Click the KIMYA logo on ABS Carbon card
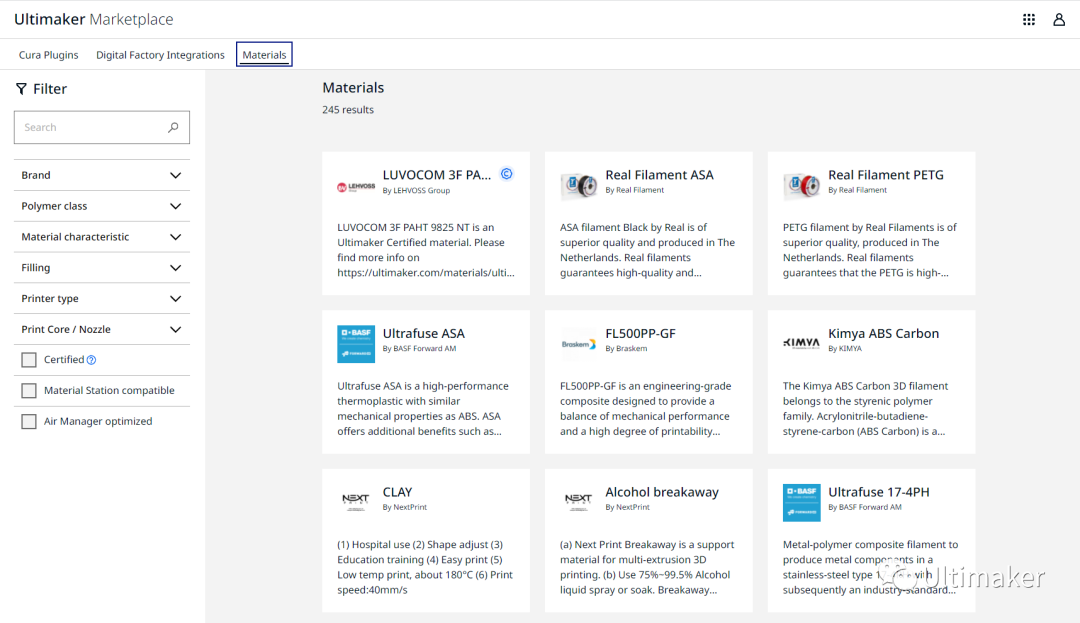 coord(802,344)
